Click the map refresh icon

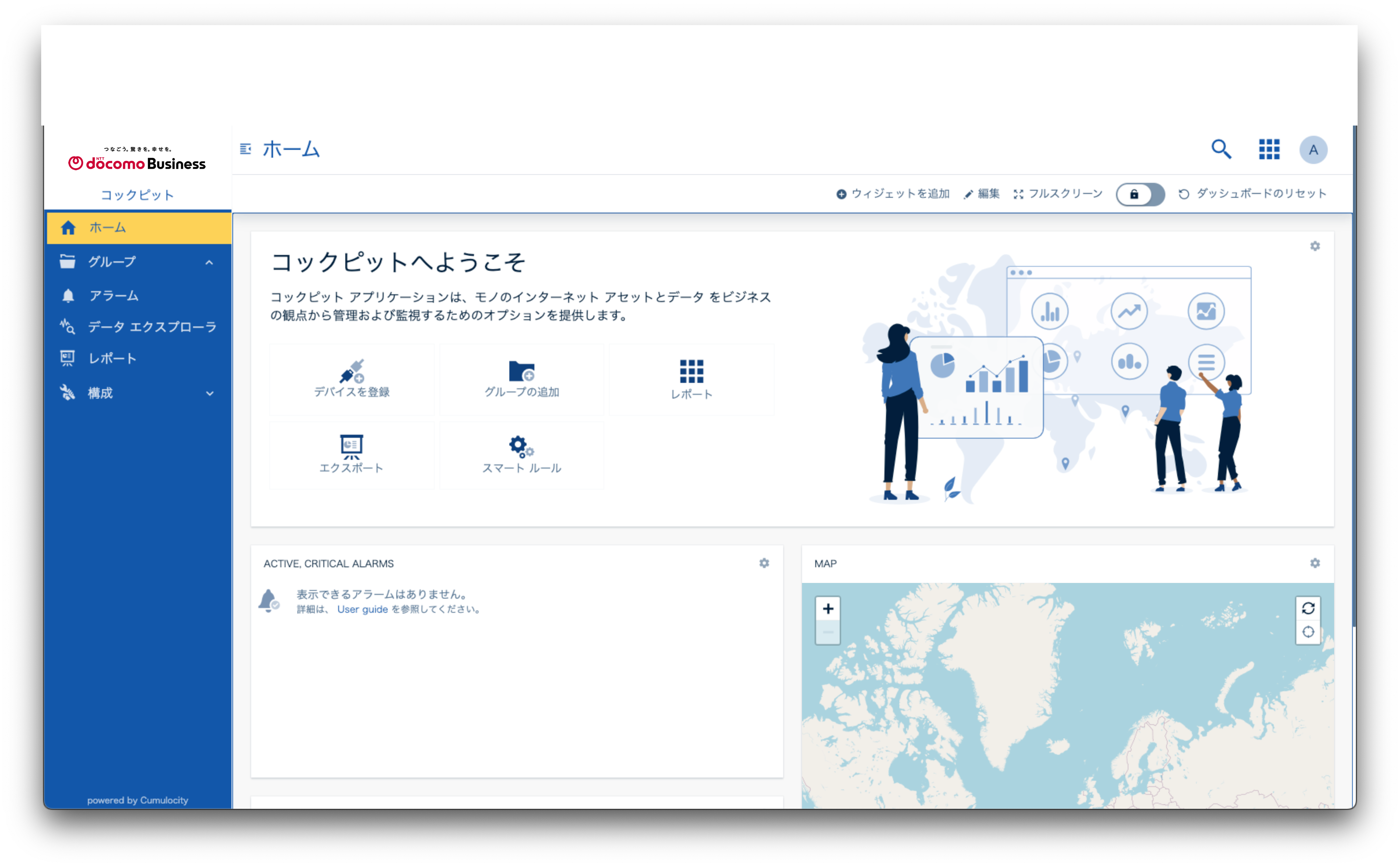[1308, 608]
